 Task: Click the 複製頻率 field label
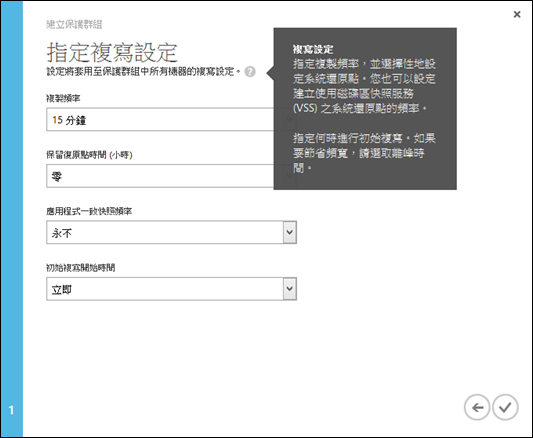coord(63,99)
